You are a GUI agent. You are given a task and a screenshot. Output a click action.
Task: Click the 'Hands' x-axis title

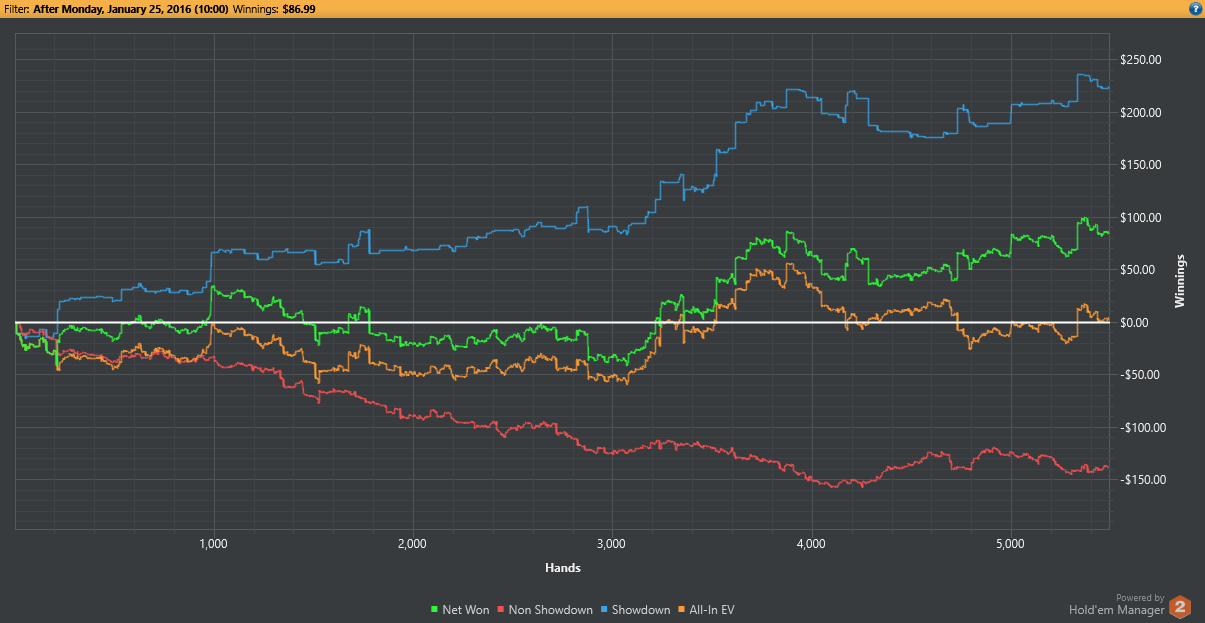click(x=563, y=568)
